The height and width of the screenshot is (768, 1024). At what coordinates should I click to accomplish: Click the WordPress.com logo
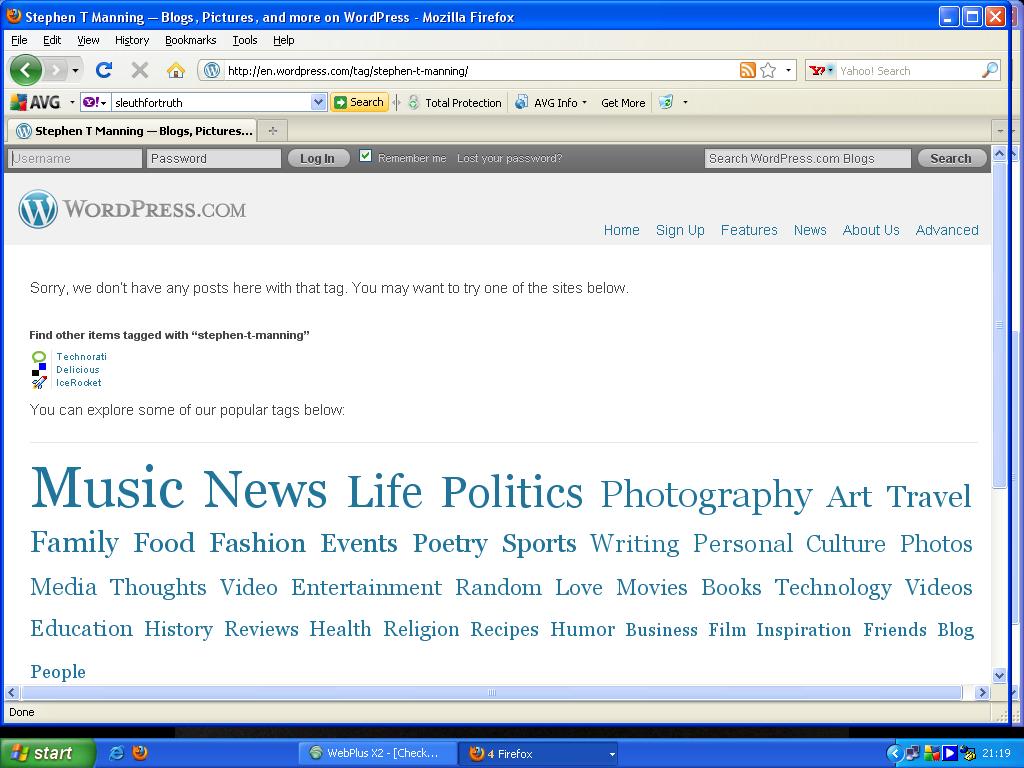pyautogui.click(x=133, y=209)
